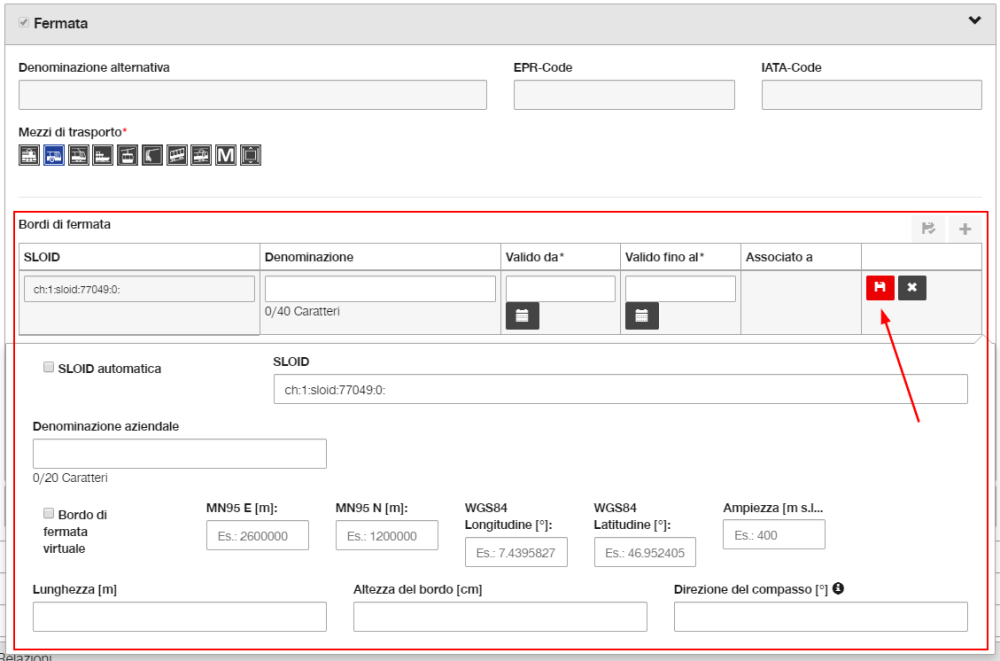Click the Valido fino al column header
This screenshot has height=661, width=1000.
coord(680,256)
